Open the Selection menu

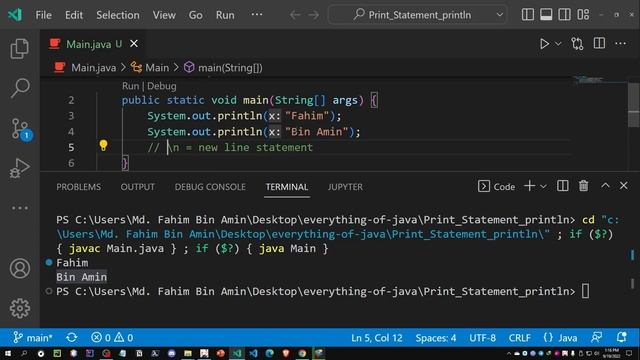click(x=118, y=15)
